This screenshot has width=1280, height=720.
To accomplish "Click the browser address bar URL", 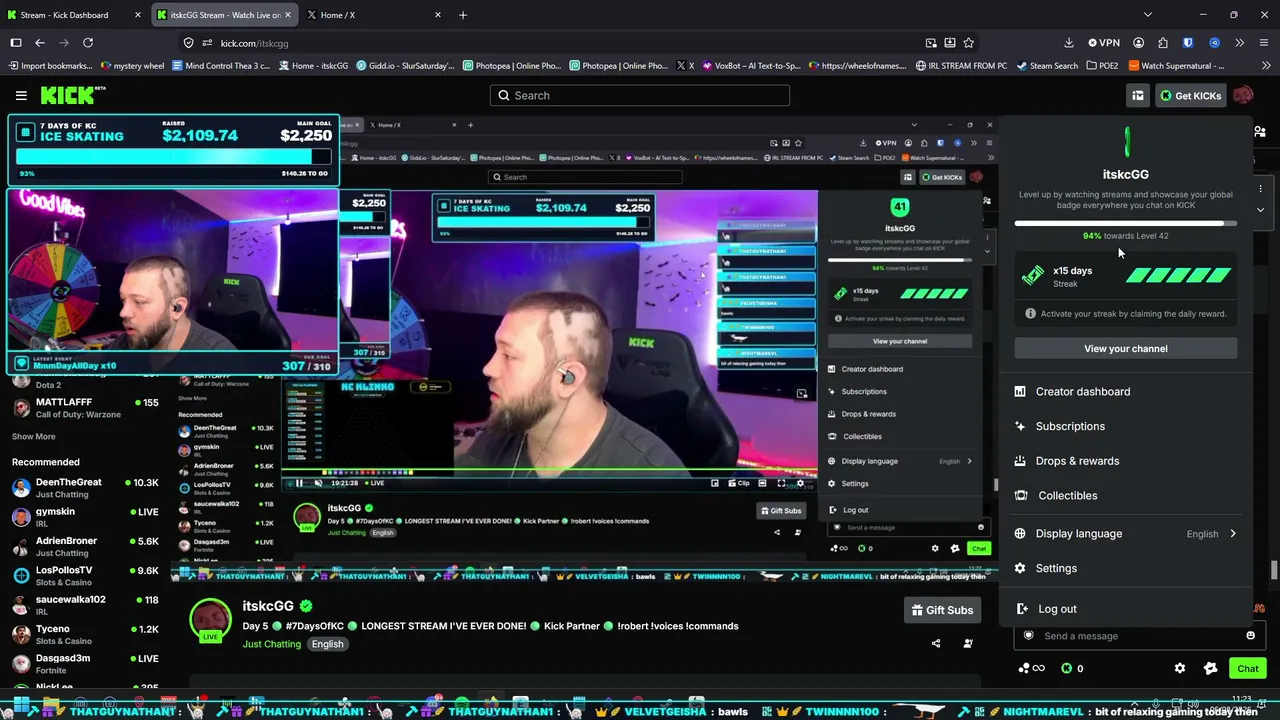I will click(x=254, y=43).
